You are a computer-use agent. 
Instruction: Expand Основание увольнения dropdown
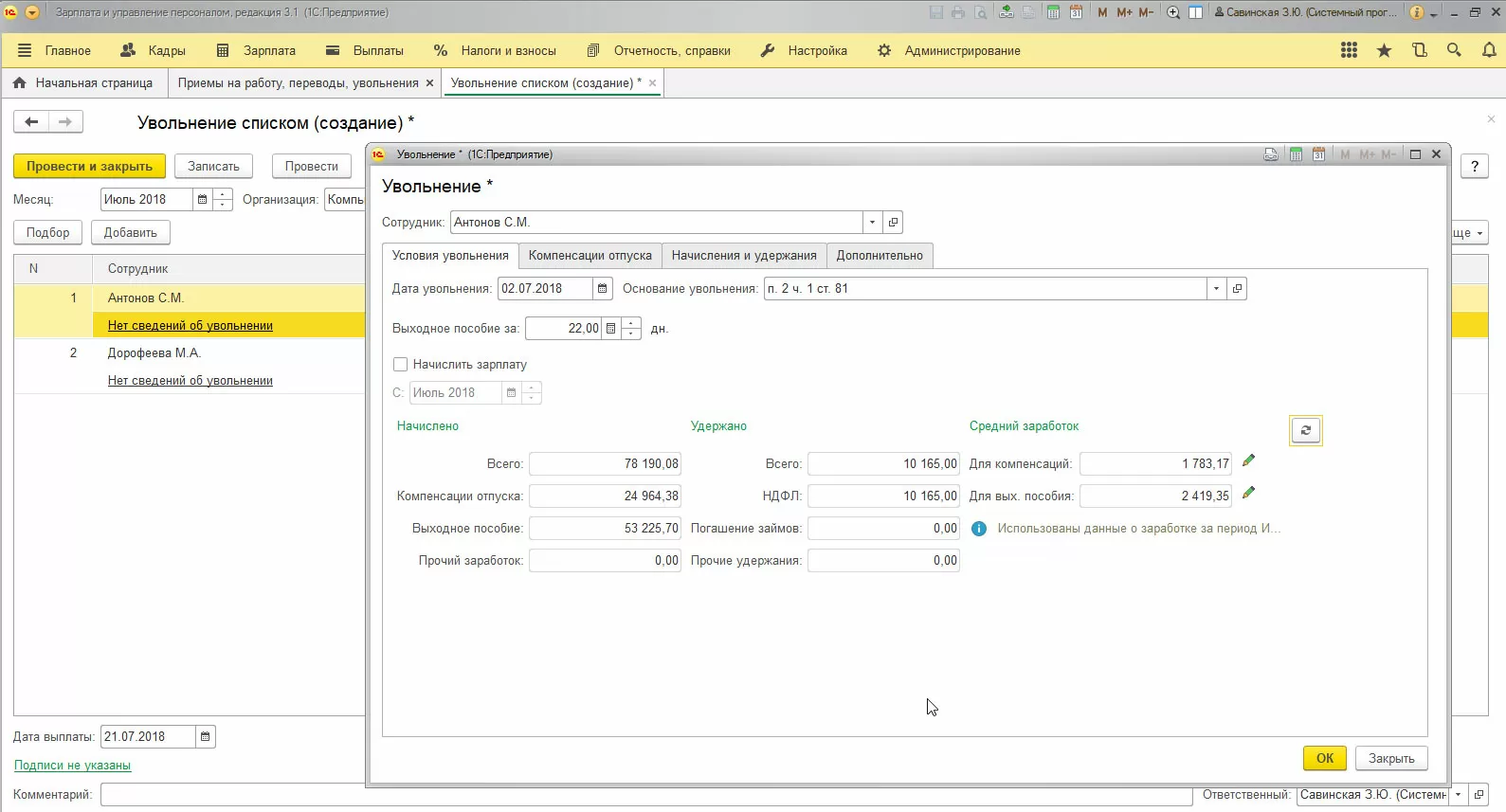tap(1216, 289)
